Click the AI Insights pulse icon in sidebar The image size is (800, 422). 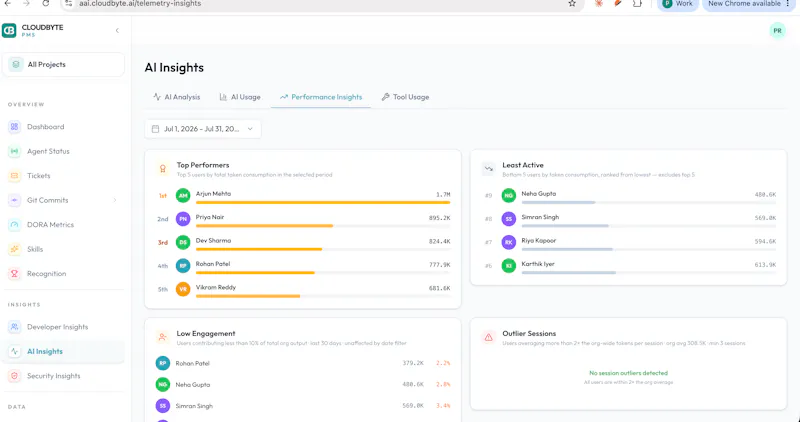coord(14,351)
